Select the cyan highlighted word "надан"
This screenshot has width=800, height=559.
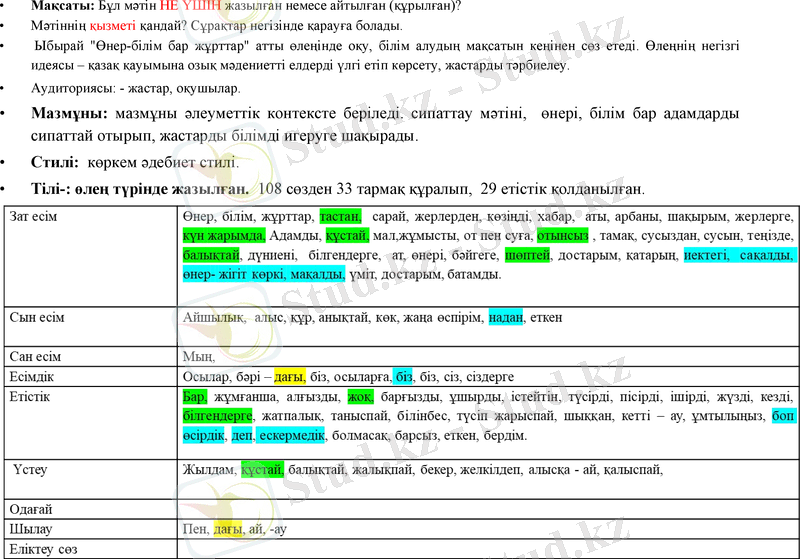pos(506,317)
